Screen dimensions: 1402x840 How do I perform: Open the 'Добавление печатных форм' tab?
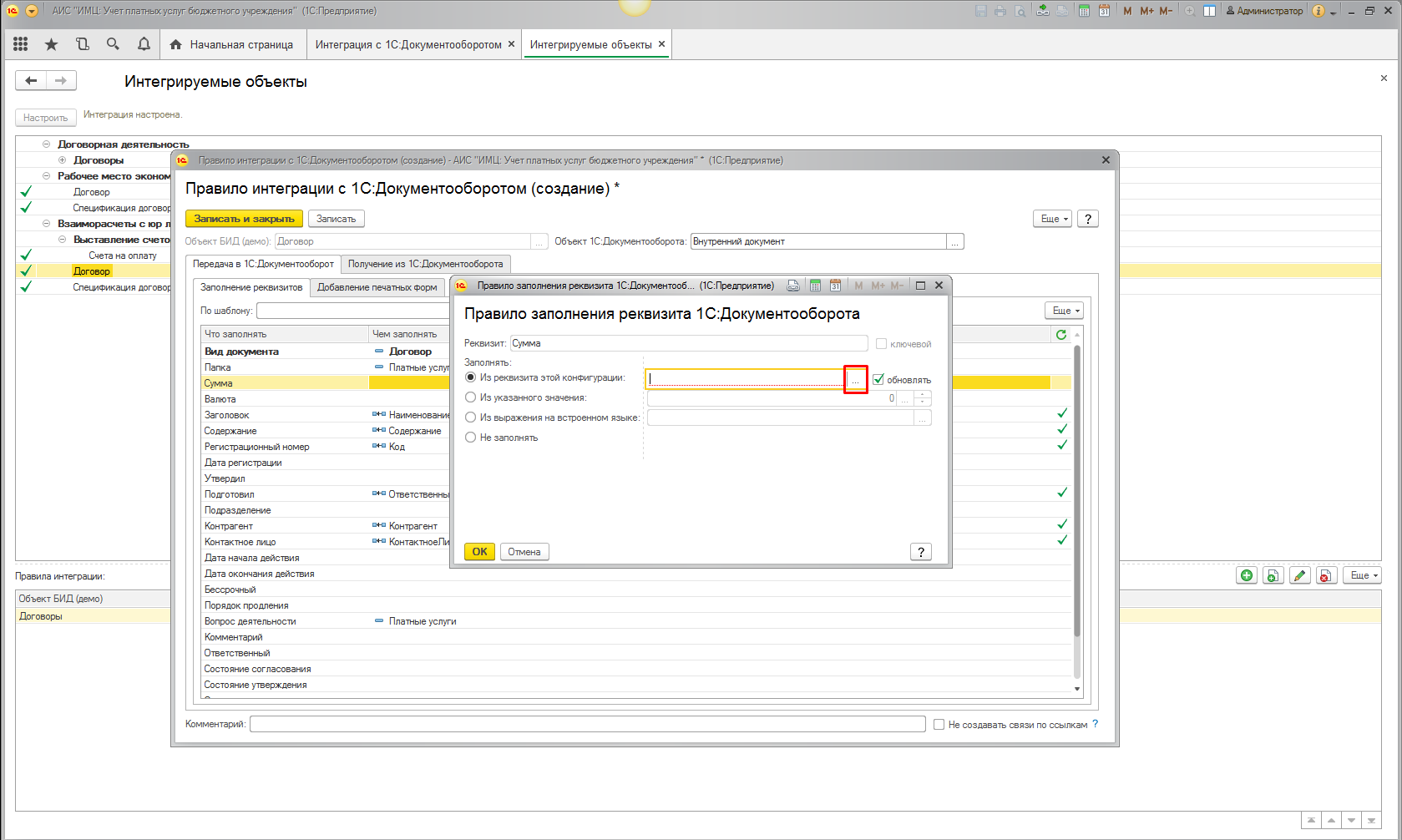[x=377, y=287]
